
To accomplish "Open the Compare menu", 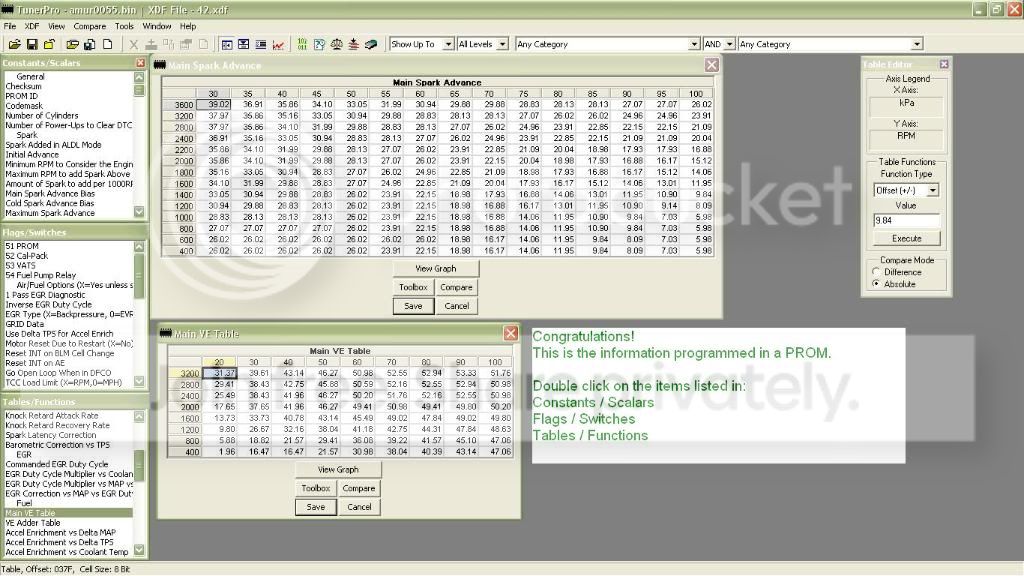I will [x=89, y=26].
